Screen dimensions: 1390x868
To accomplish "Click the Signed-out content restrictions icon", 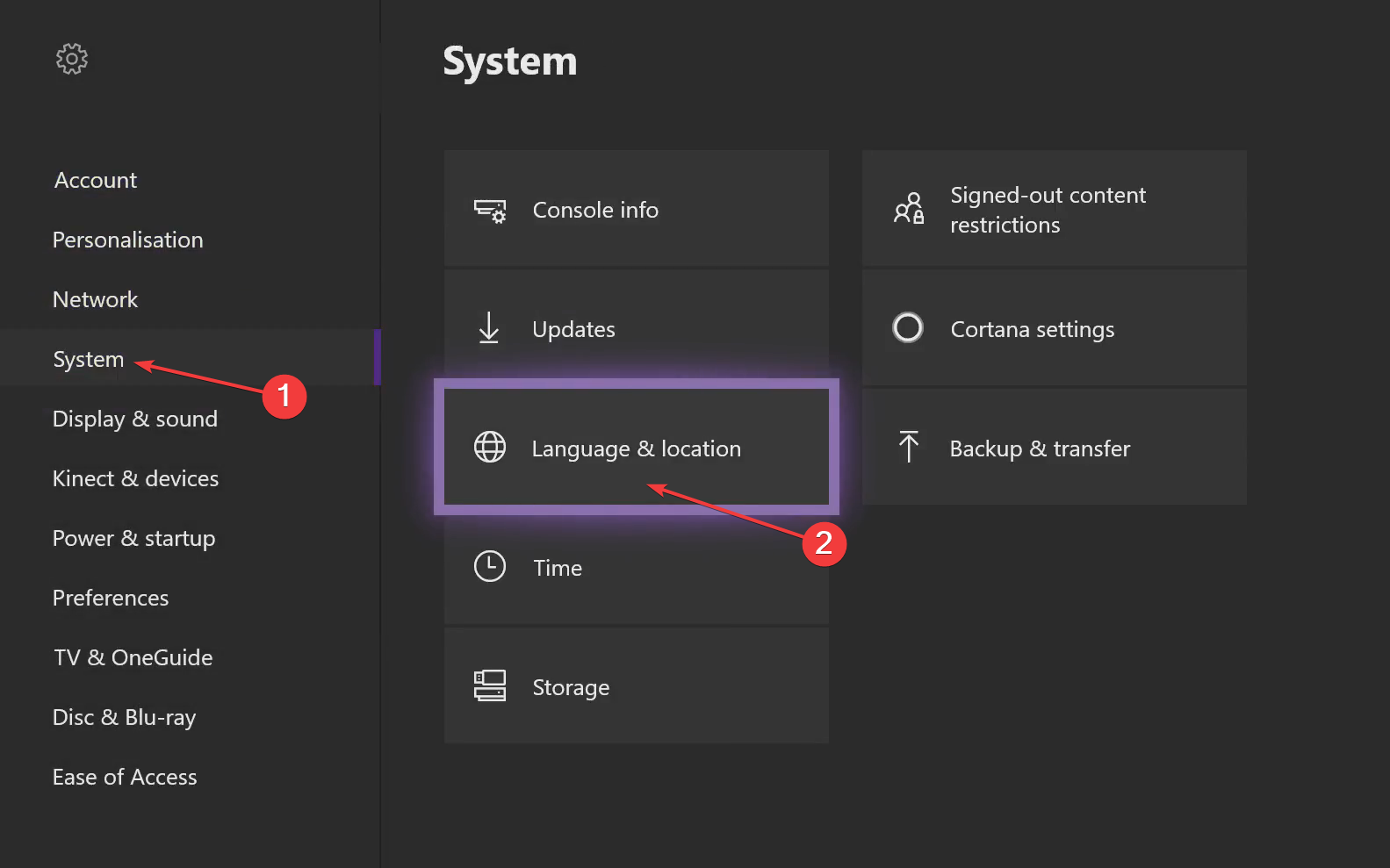I will 909,209.
